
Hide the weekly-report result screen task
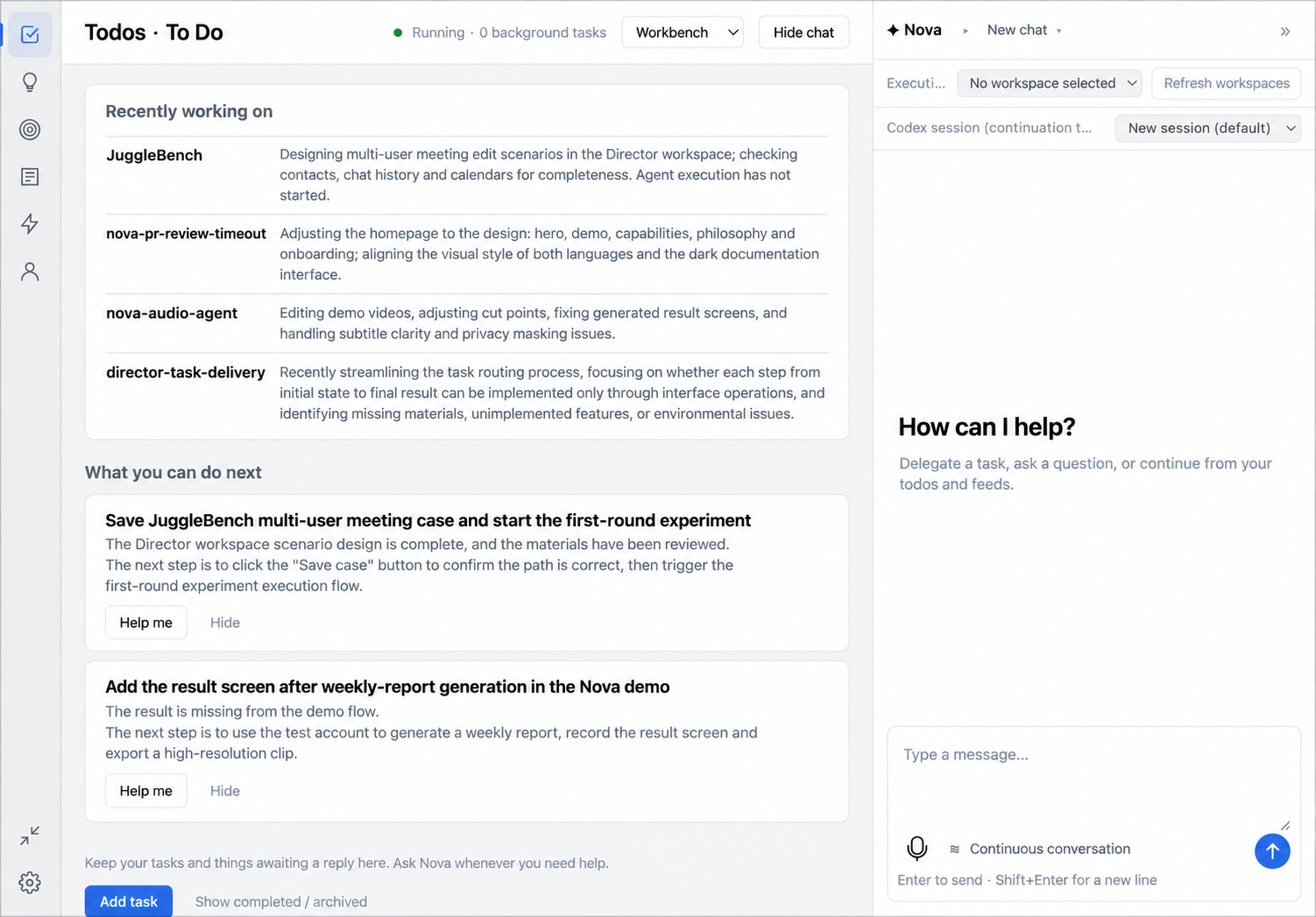point(225,791)
